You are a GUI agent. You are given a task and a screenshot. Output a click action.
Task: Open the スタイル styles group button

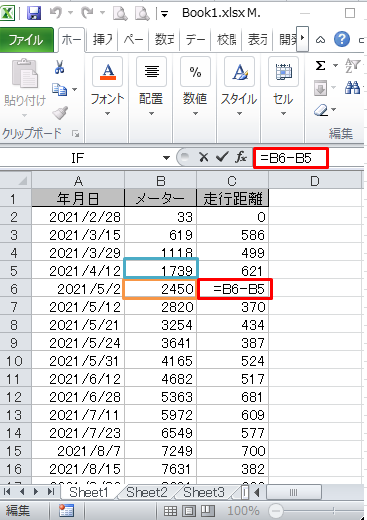pos(239,88)
